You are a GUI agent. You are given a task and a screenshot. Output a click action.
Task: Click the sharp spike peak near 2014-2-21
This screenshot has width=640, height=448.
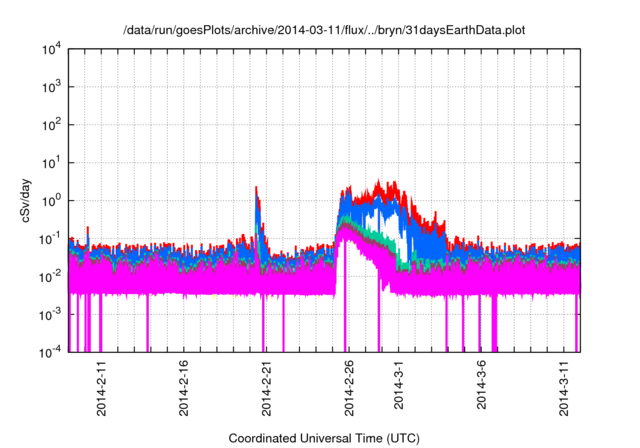pos(257,188)
